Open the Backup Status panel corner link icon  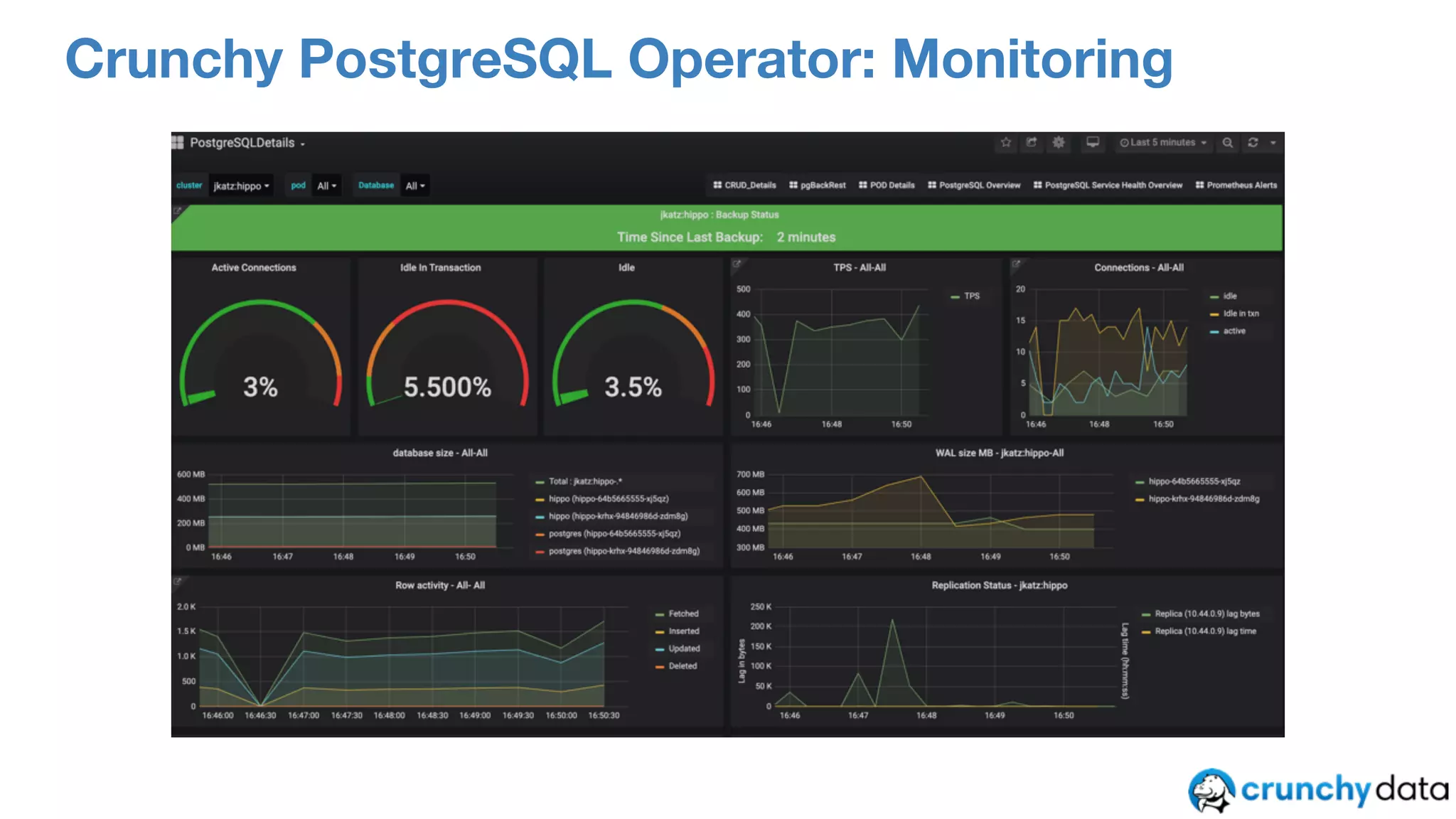coord(177,210)
